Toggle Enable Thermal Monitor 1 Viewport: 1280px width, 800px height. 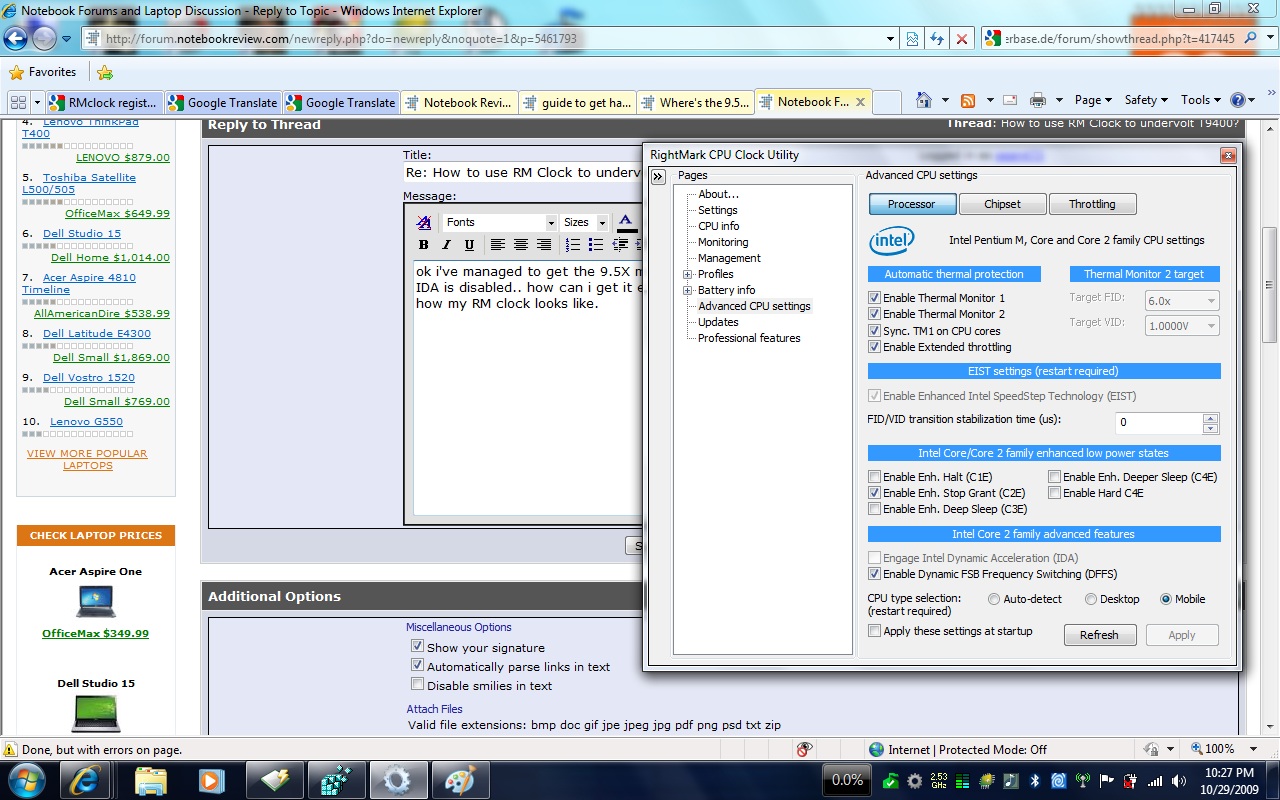tap(875, 298)
